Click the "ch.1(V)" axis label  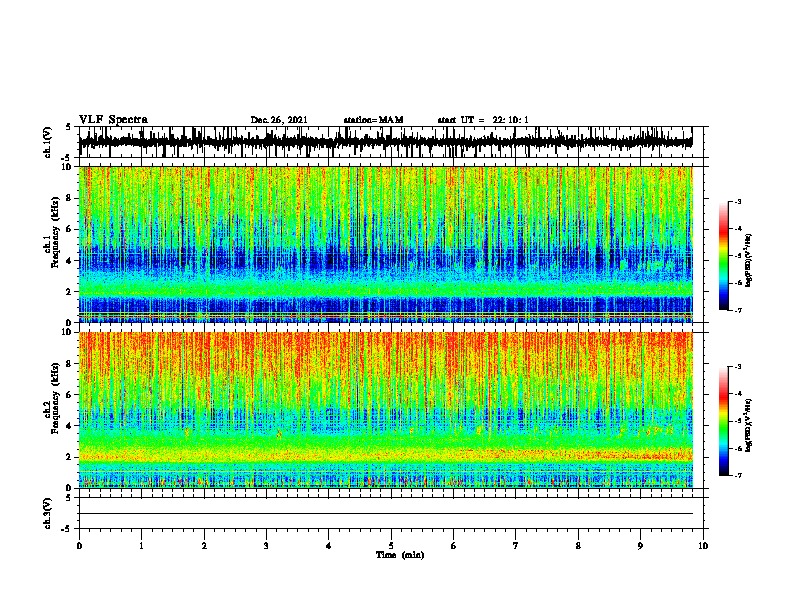pyautogui.click(x=48, y=142)
